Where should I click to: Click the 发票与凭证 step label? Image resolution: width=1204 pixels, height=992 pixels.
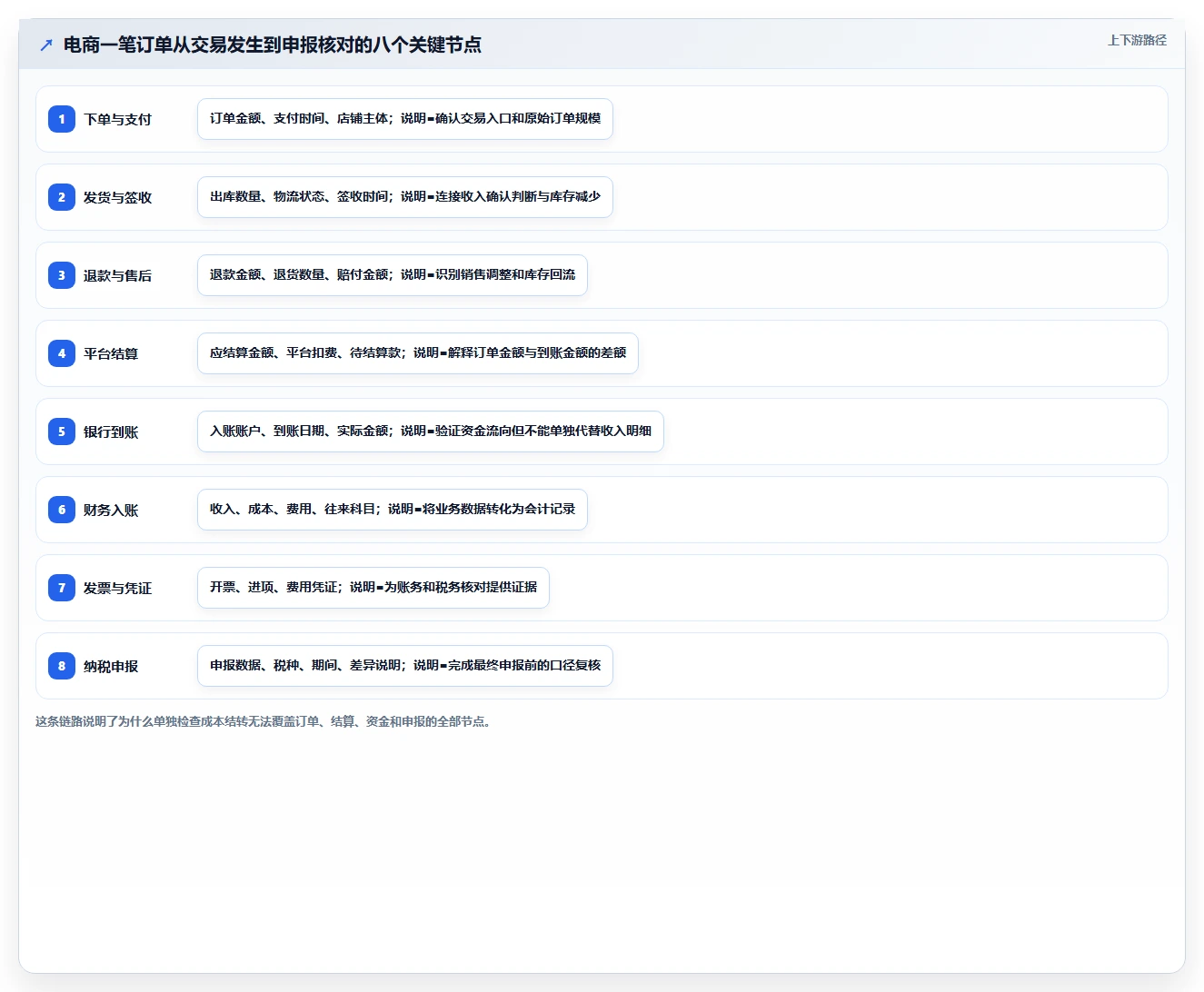[117, 588]
